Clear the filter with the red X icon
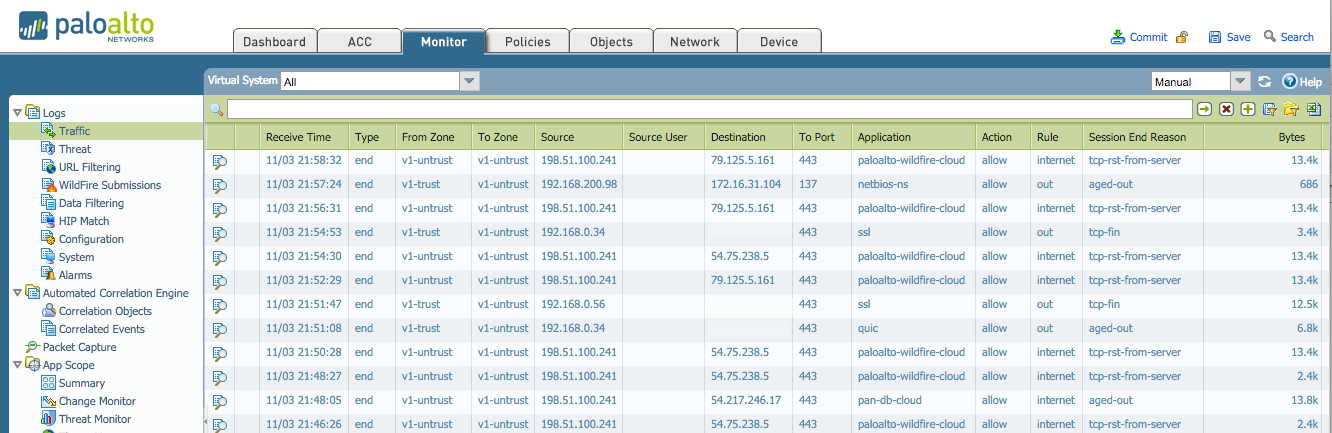The image size is (1332, 433). (x=1226, y=109)
